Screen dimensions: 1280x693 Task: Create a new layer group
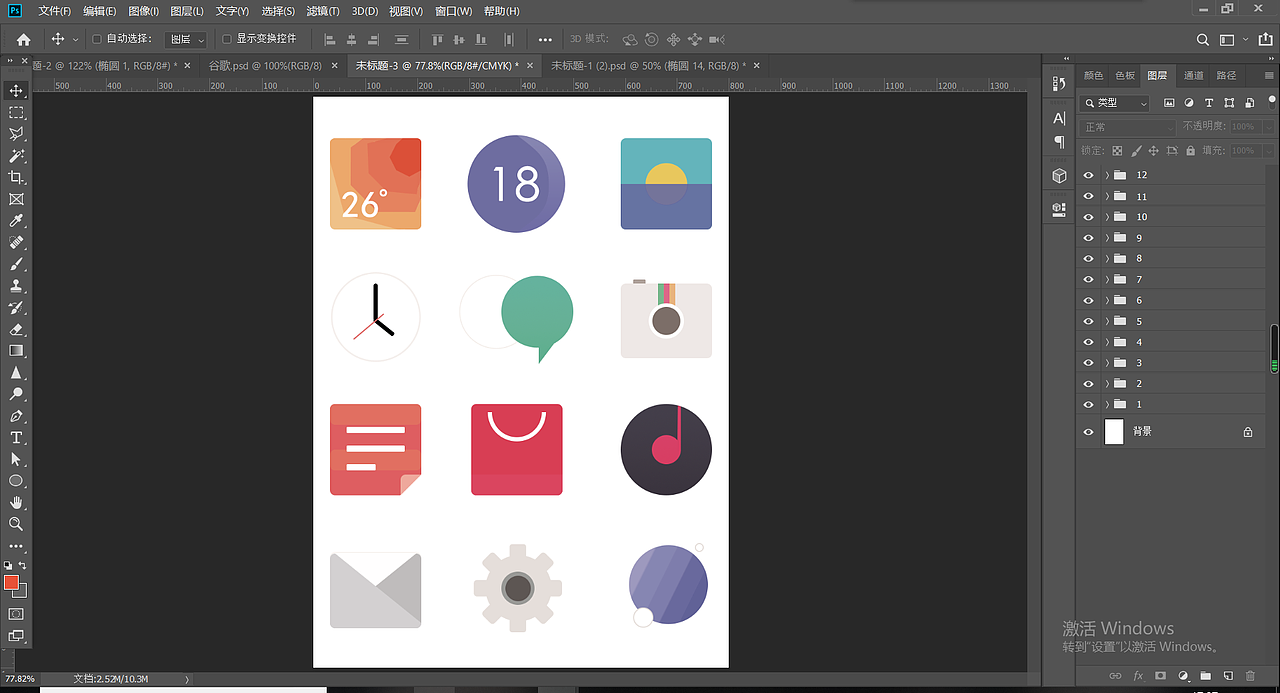[1206, 677]
